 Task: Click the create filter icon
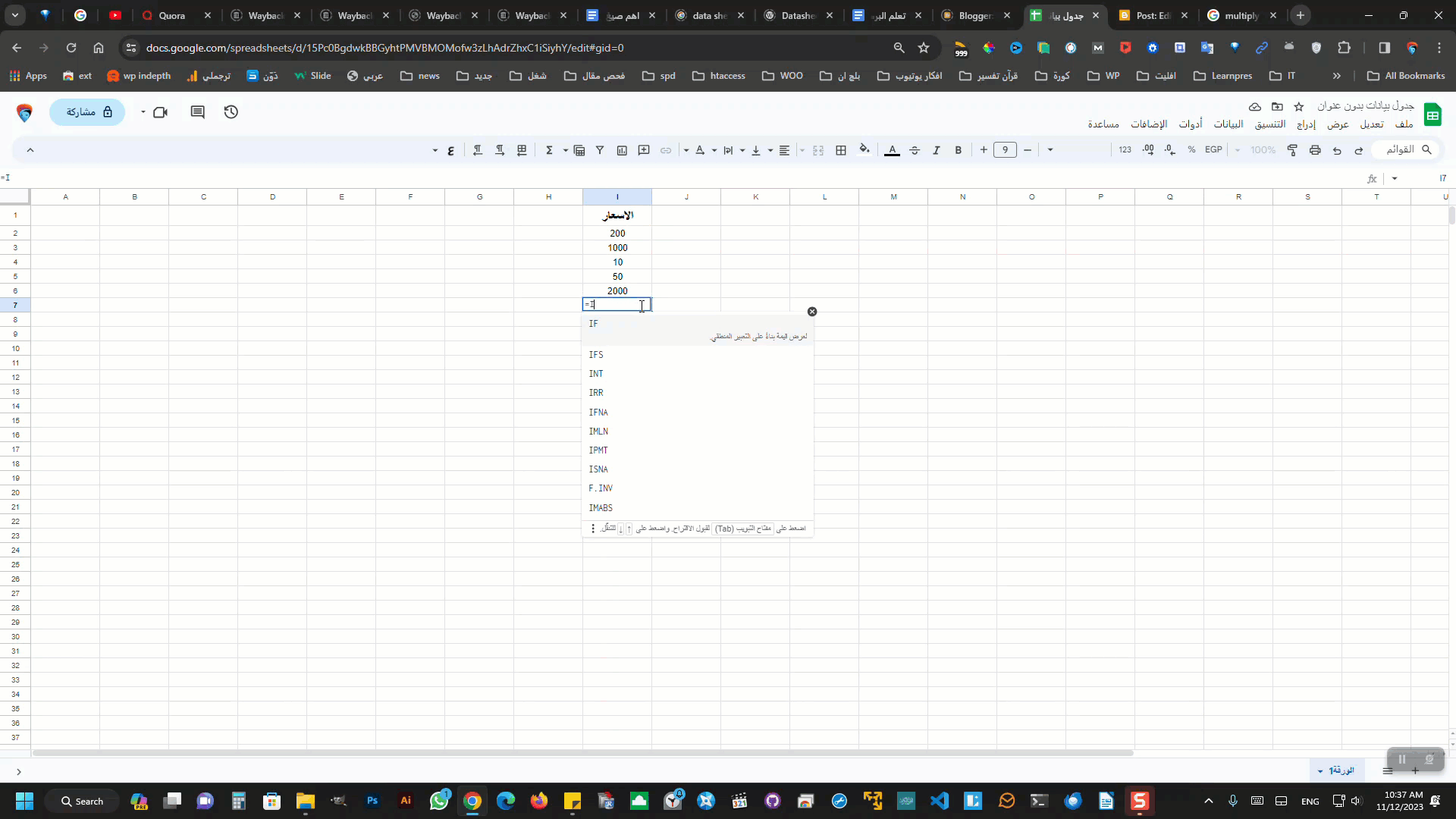click(x=600, y=150)
